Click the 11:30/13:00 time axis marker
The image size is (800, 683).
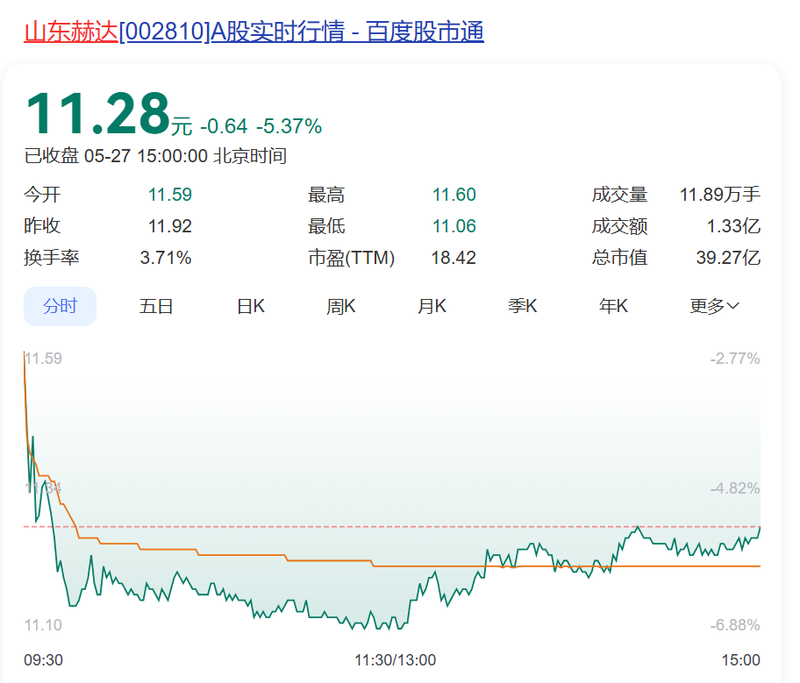pos(395,660)
